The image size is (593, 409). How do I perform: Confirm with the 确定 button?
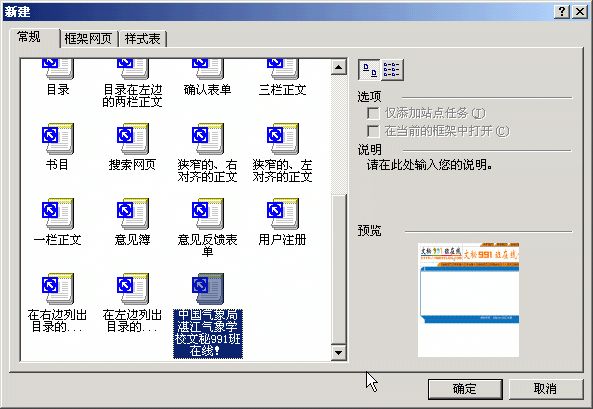coord(465,389)
